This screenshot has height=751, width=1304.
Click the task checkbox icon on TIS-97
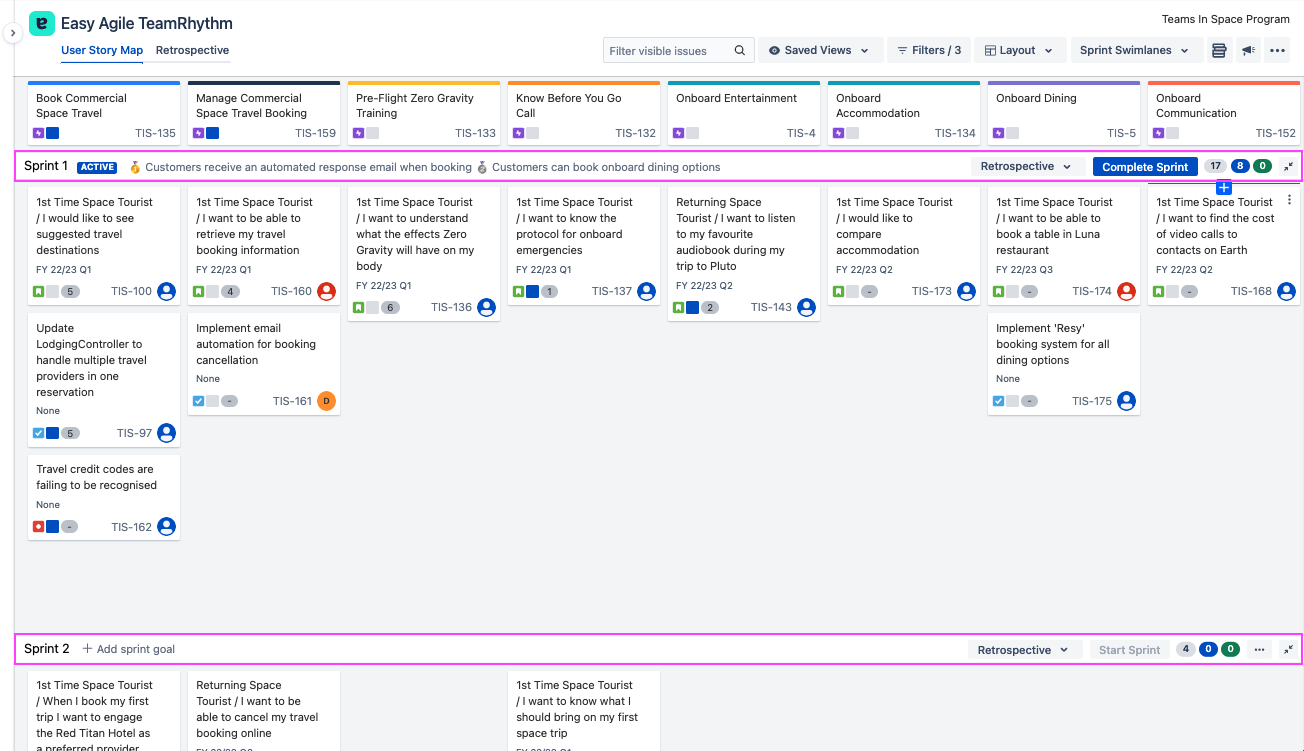tap(39, 433)
